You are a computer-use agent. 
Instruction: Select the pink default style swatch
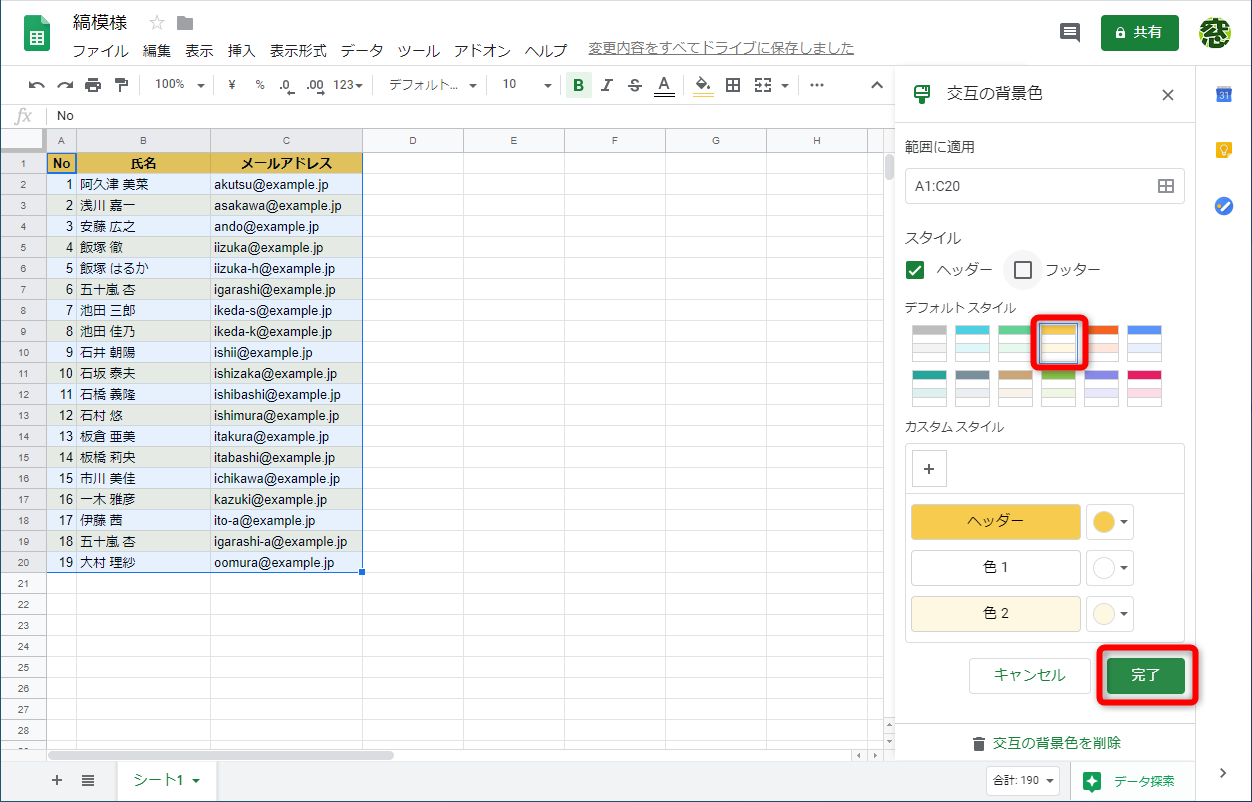pyautogui.click(x=1144, y=388)
